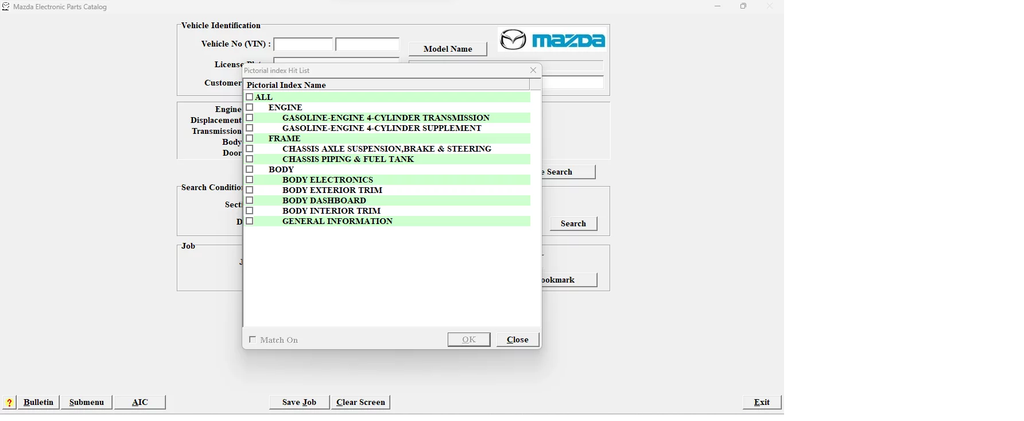Tick the ENGINE checkbox
This screenshot has height=421, width=1024.
[x=250, y=107]
